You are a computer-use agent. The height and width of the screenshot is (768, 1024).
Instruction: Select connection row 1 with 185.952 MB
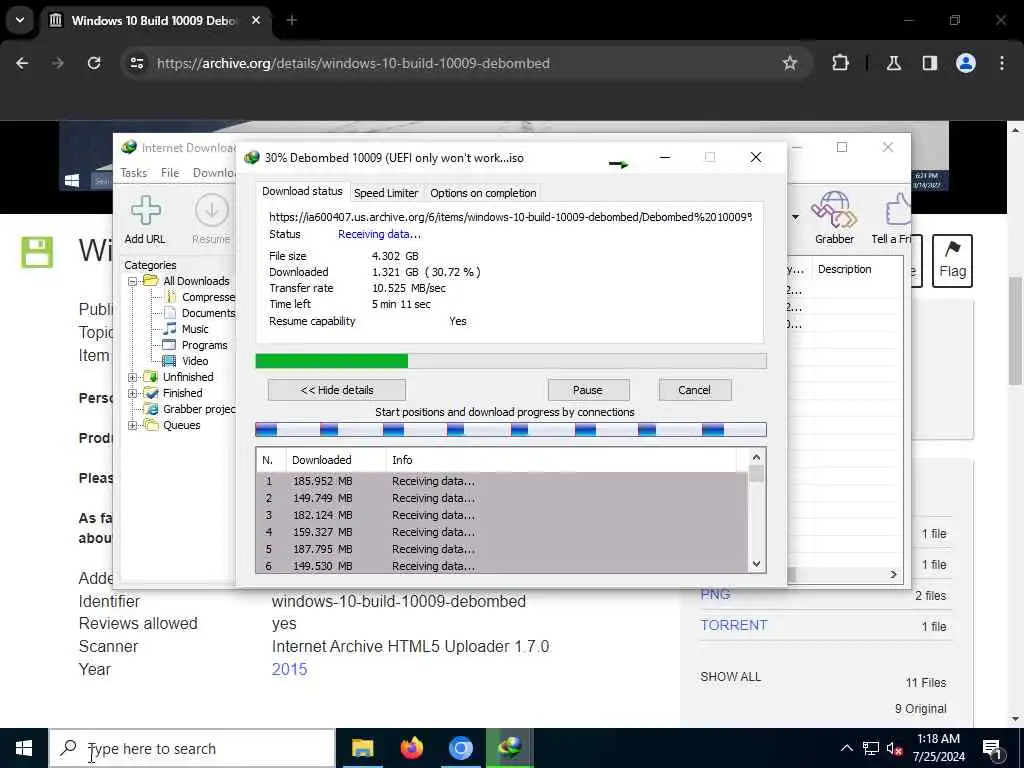502,481
